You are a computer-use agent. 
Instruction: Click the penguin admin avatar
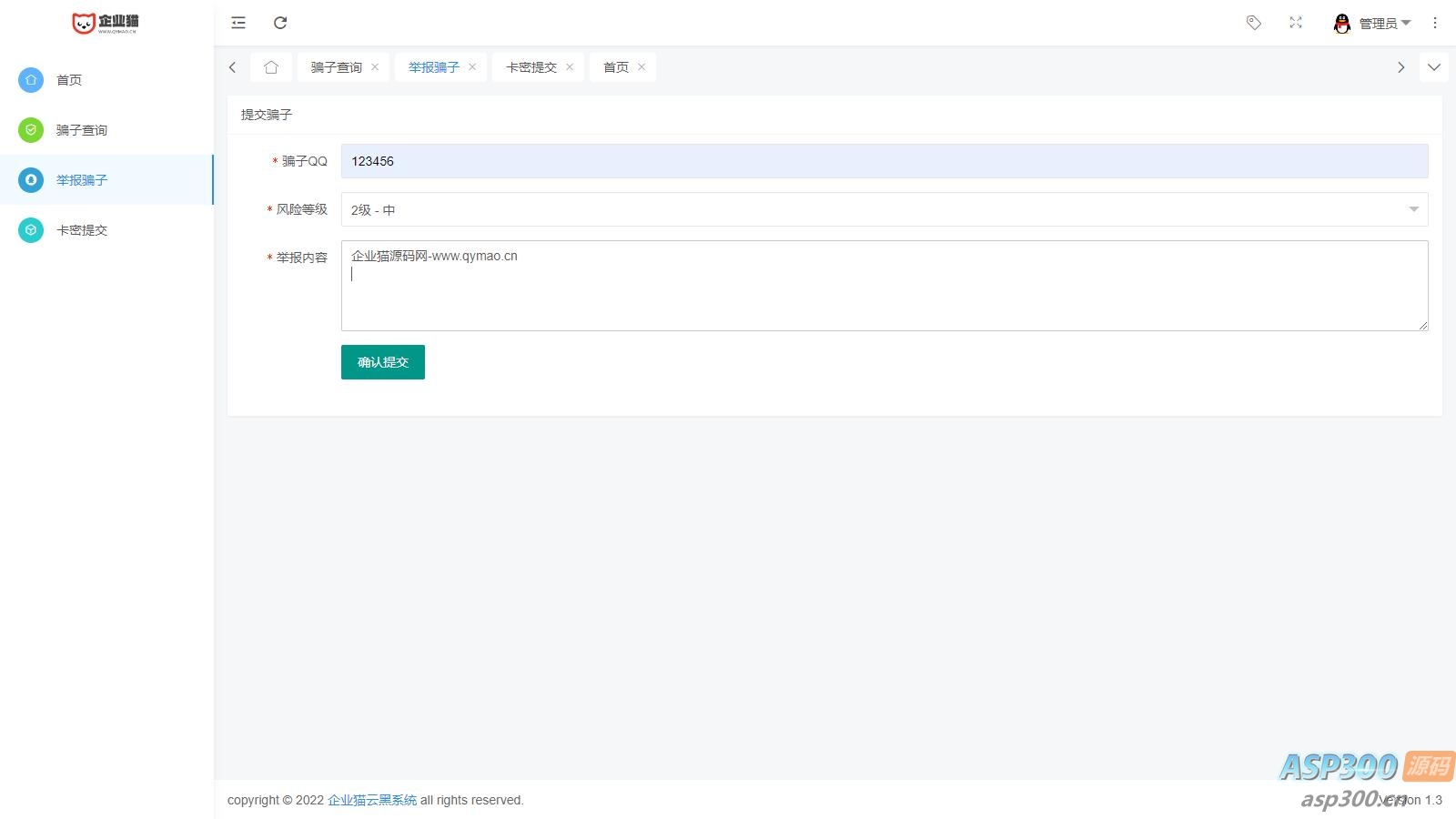click(1341, 24)
